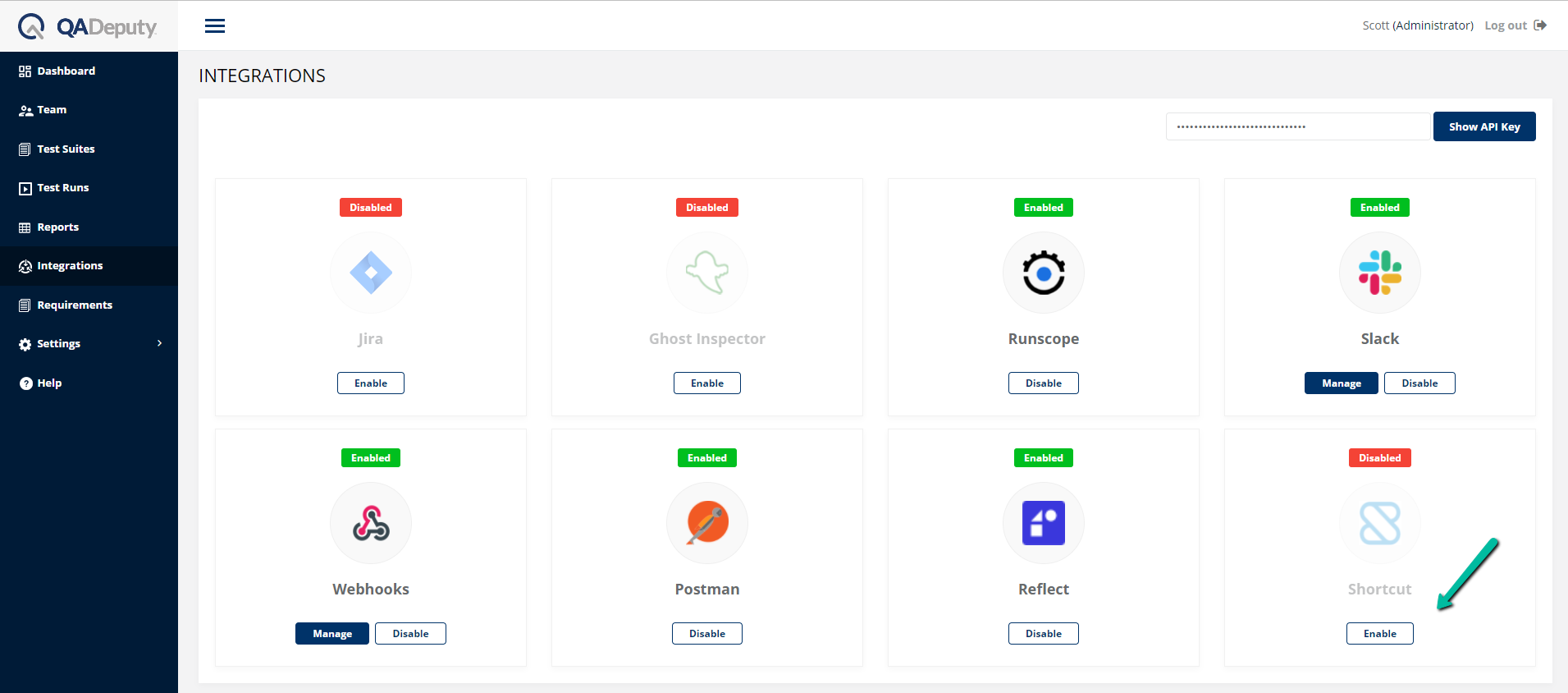This screenshot has height=693, width=1568.
Task: Open the Reports section
Action: click(x=89, y=227)
